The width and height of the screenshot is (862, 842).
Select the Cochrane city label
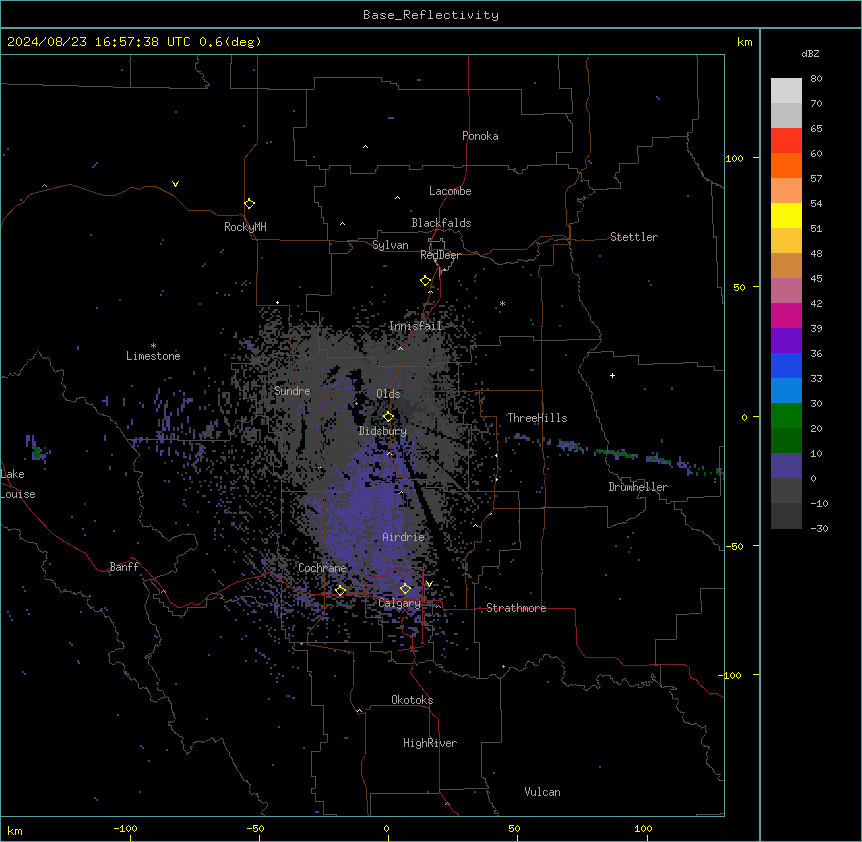pos(322,568)
